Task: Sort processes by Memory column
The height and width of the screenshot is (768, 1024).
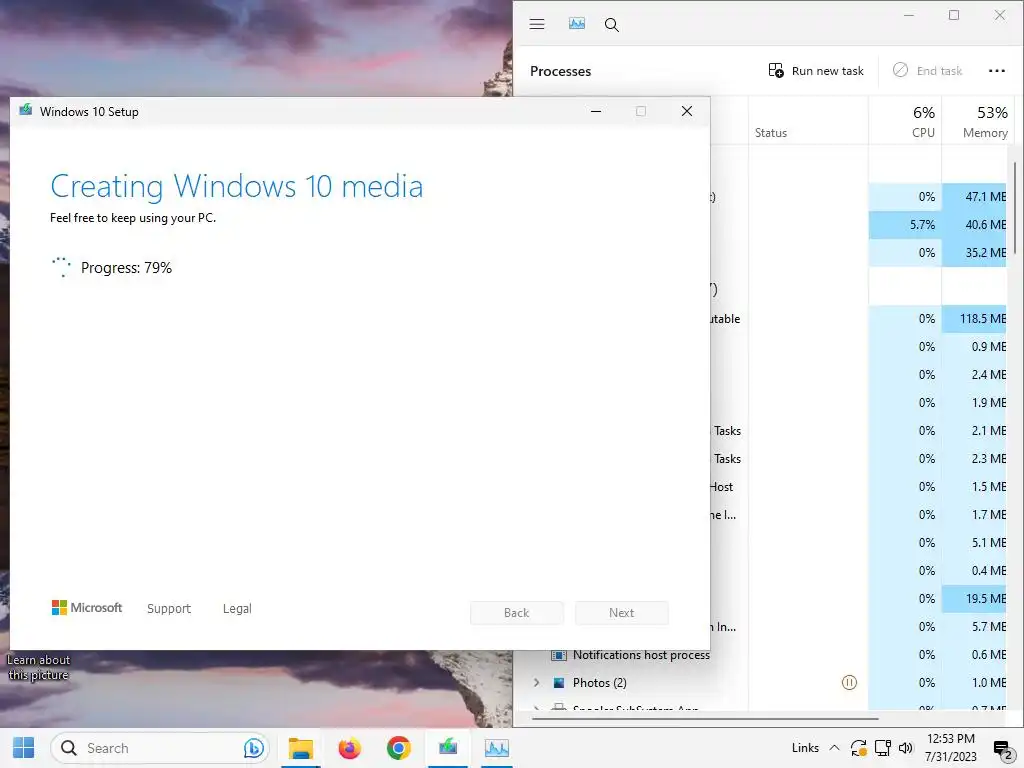Action: click(x=978, y=121)
